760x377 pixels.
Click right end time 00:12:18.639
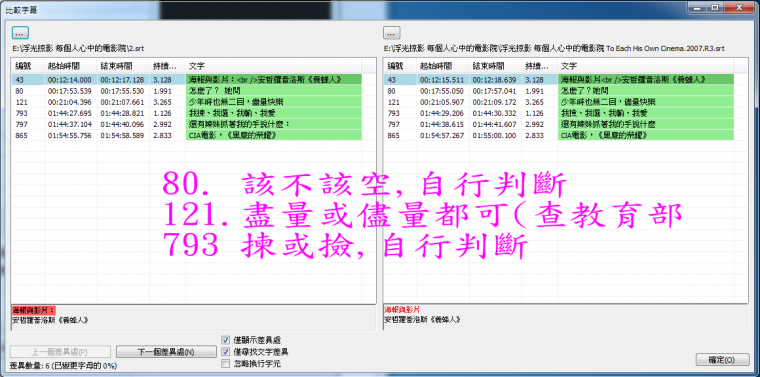(494, 79)
